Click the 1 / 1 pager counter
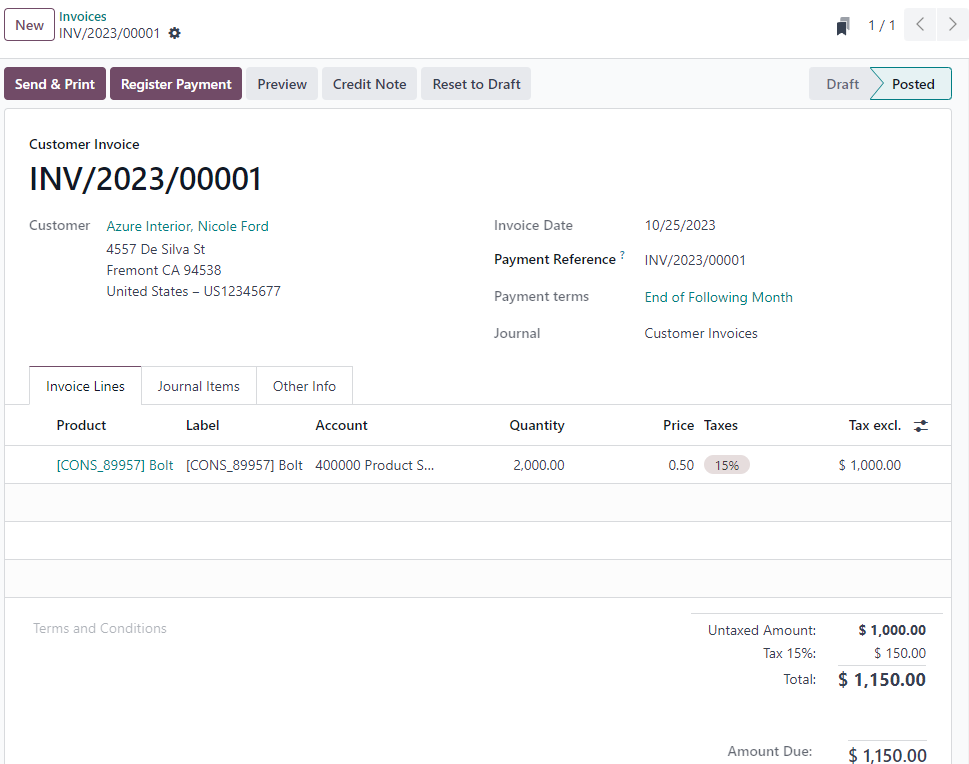 (881, 25)
